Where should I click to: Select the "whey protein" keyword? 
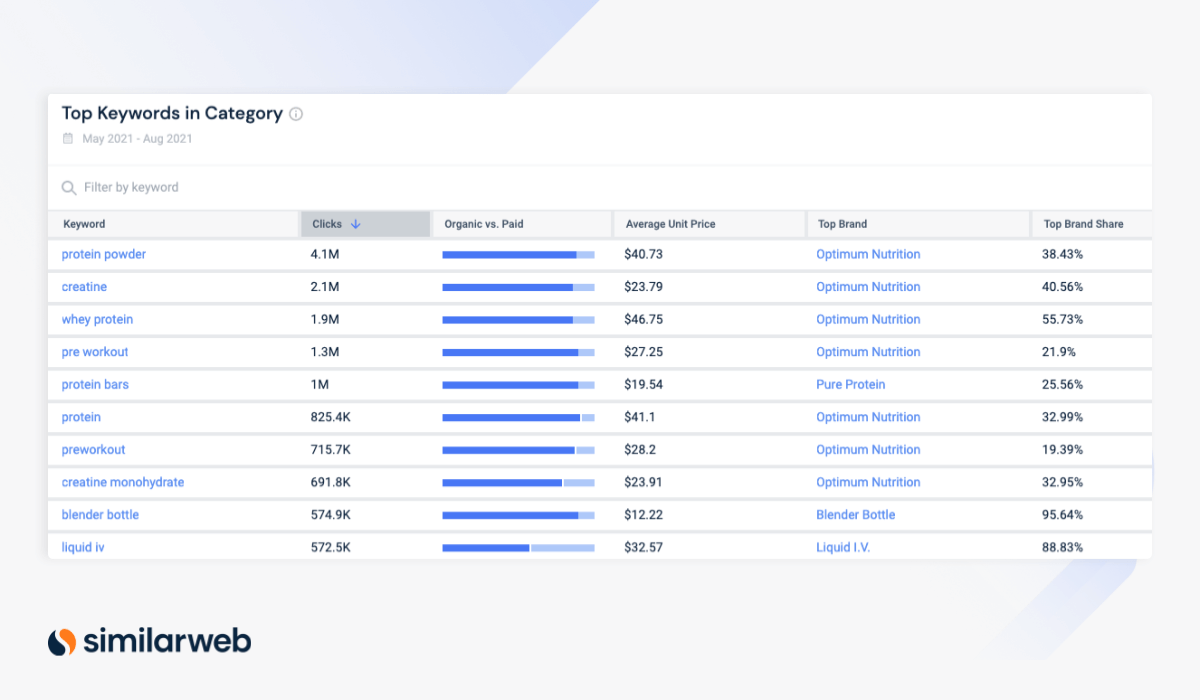[97, 319]
